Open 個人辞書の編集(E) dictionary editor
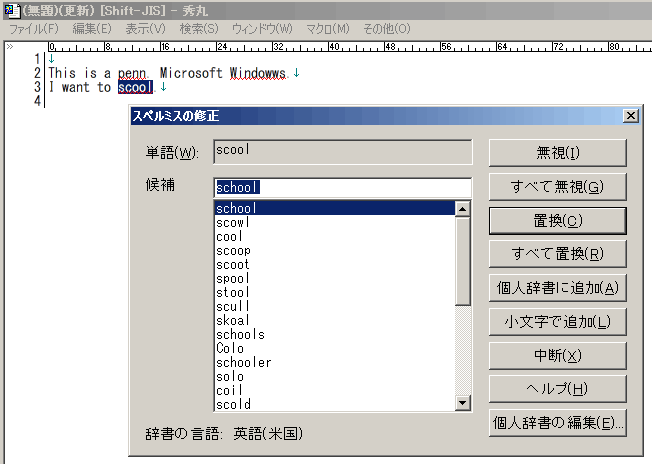 click(557, 423)
